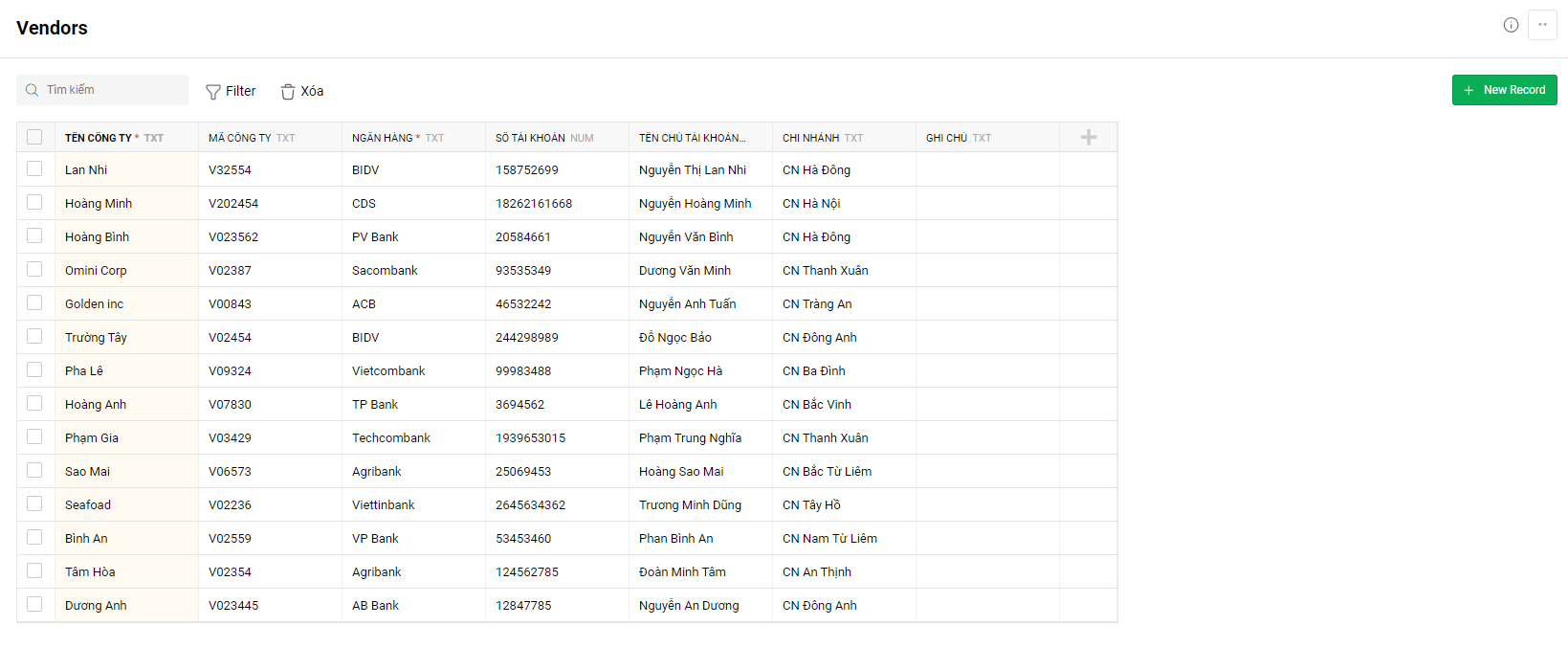1568x648 pixels.
Task: Check the box for the Omini Corp row
Action: tap(34, 269)
